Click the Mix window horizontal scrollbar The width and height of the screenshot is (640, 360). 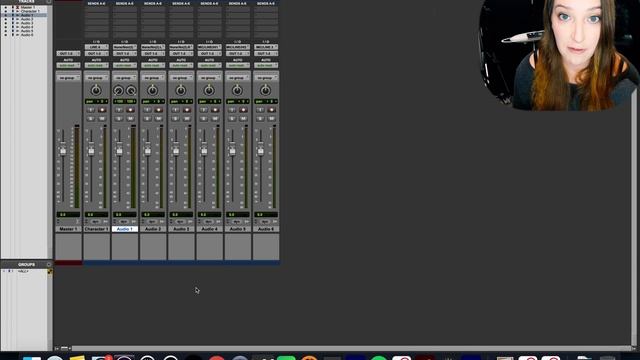351,348
